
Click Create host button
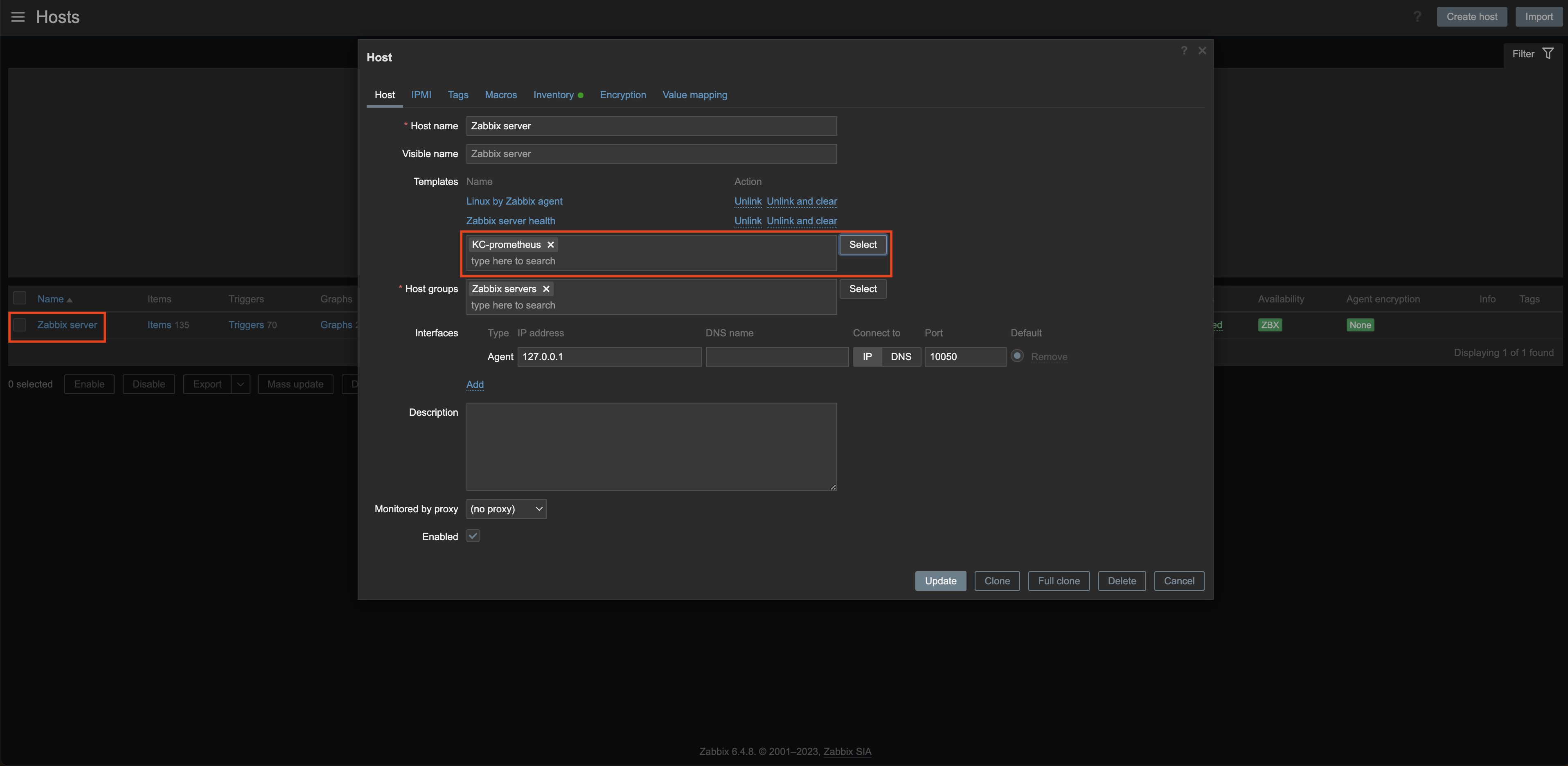1472,17
